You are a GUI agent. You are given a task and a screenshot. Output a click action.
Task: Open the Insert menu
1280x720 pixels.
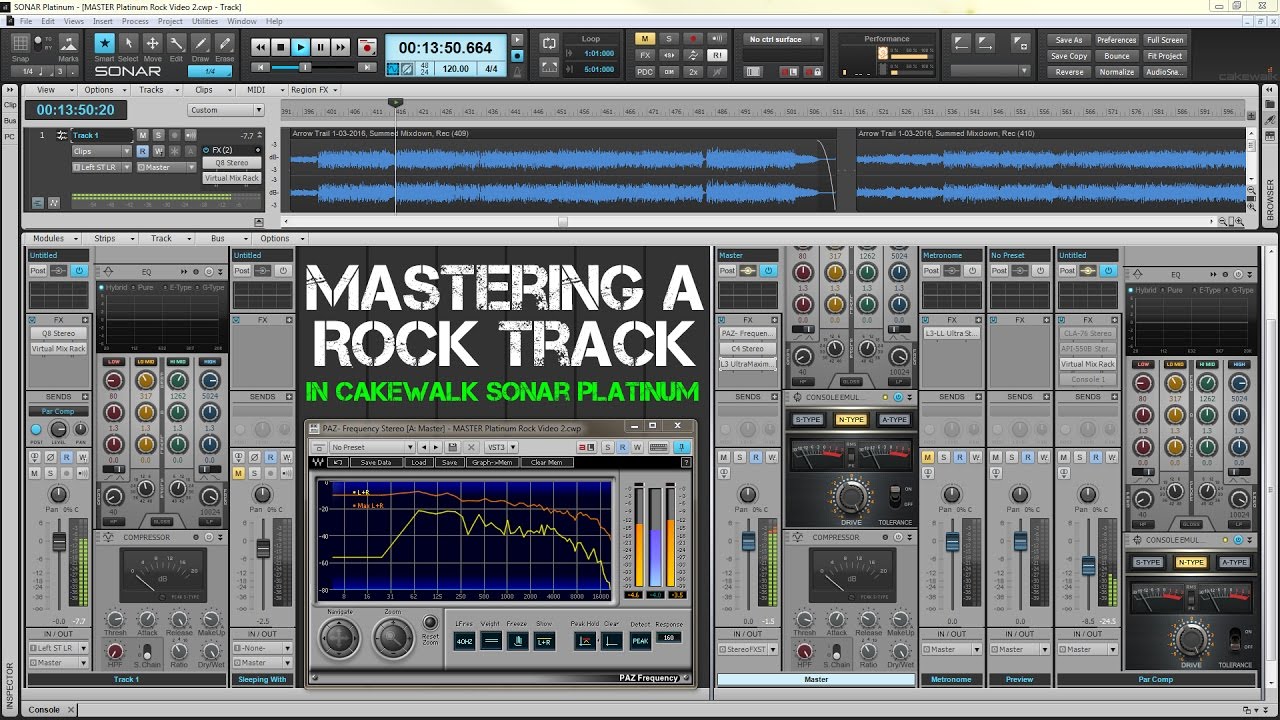tap(103, 21)
